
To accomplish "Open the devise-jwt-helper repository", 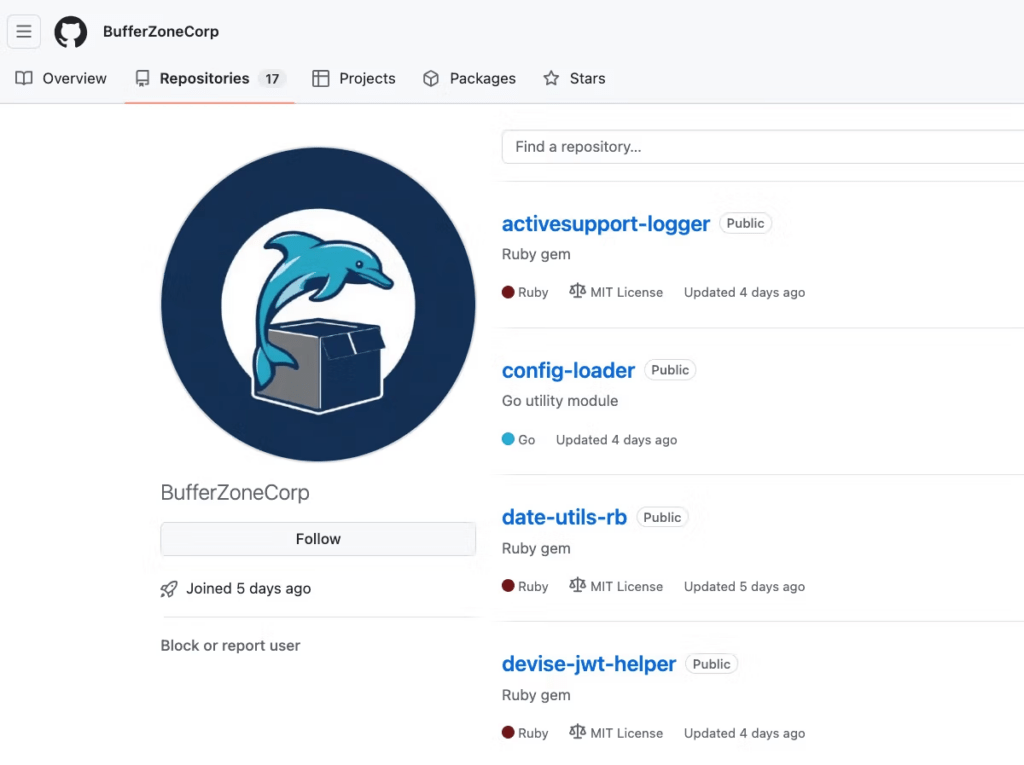I will [x=588, y=664].
